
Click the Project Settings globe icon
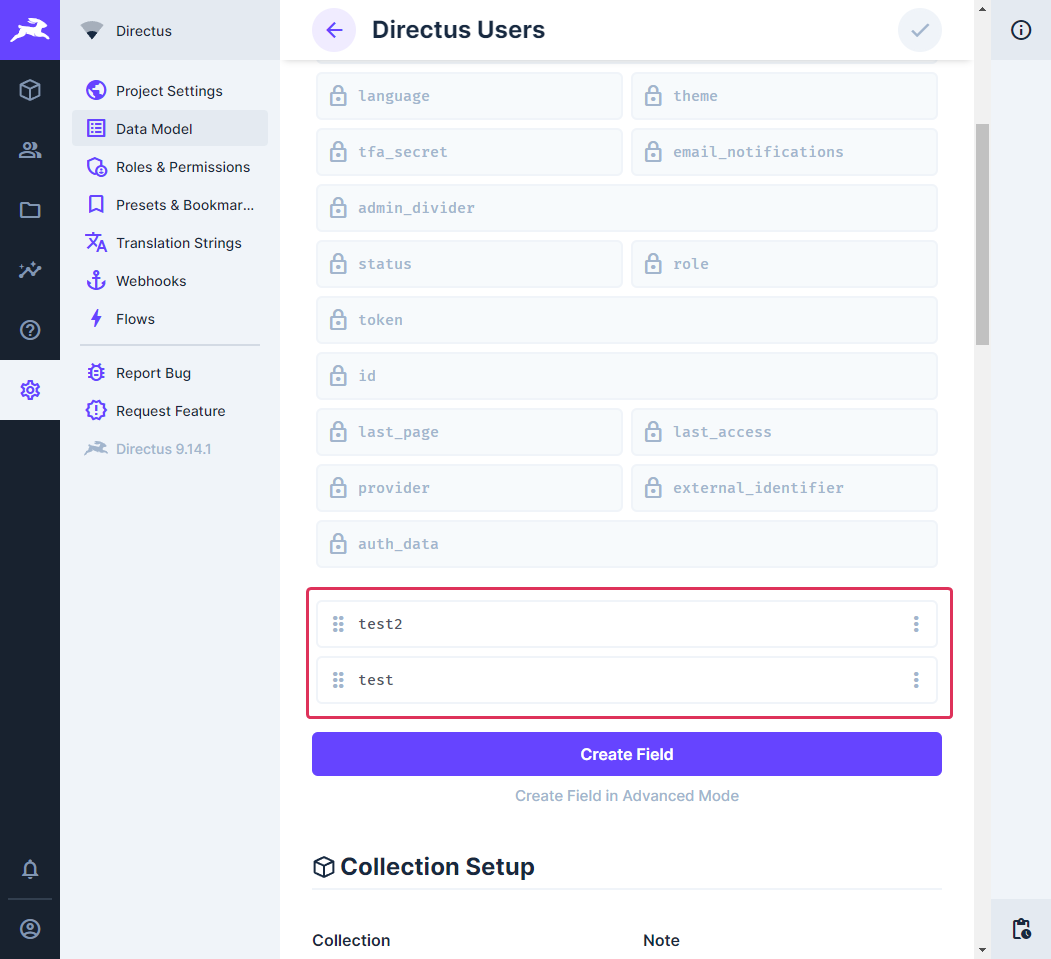tap(96, 90)
